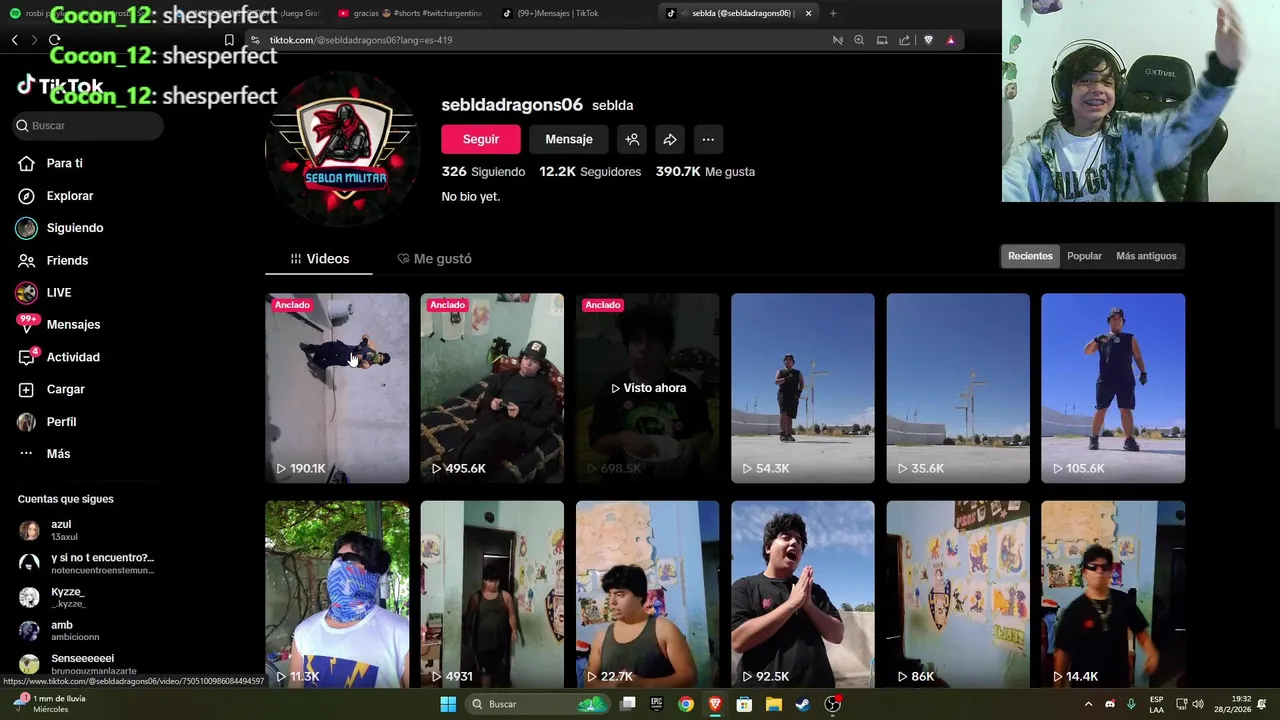Image resolution: width=1280 pixels, height=720 pixels.
Task: Open the video with 105.6K views
Action: click(1113, 388)
